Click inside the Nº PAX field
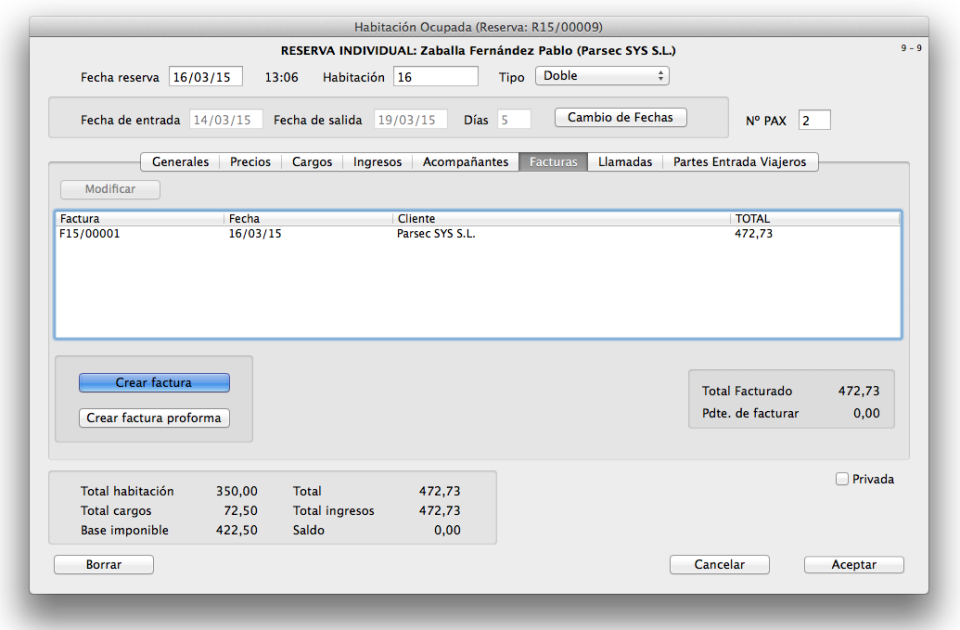The height and width of the screenshot is (630, 960). pyautogui.click(x=814, y=119)
